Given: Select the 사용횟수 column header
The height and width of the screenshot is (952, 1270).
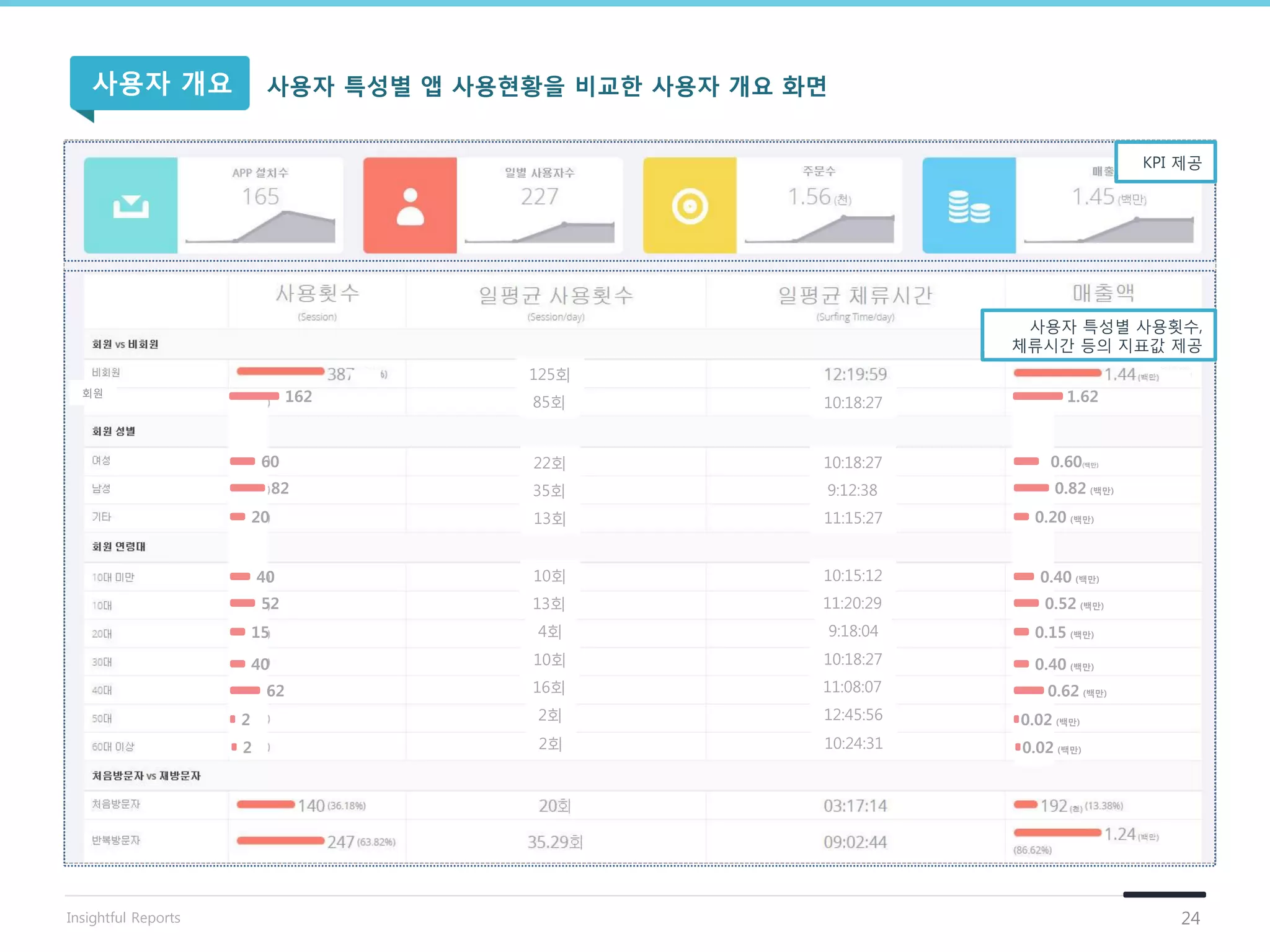Looking at the screenshot, I should [x=317, y=293].
